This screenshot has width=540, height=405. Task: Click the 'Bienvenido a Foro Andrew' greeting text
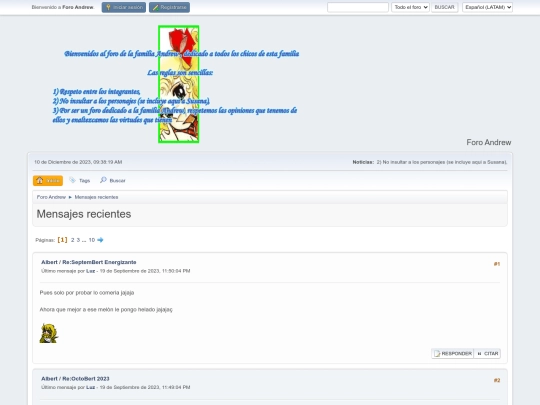click(x=63, y=7)
